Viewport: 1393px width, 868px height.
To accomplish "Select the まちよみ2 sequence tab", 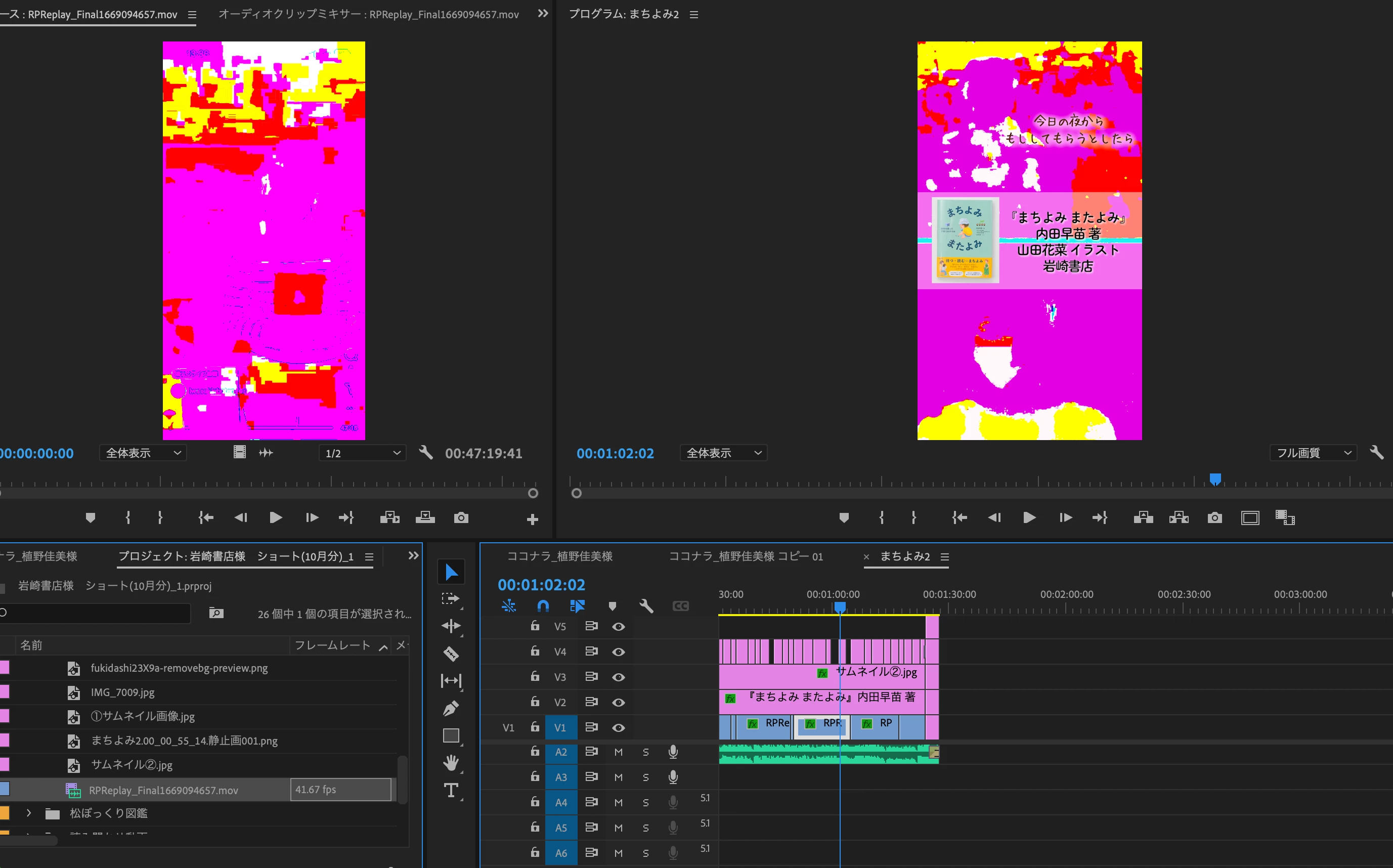I will pyautogui.click(x=905, y=556).
